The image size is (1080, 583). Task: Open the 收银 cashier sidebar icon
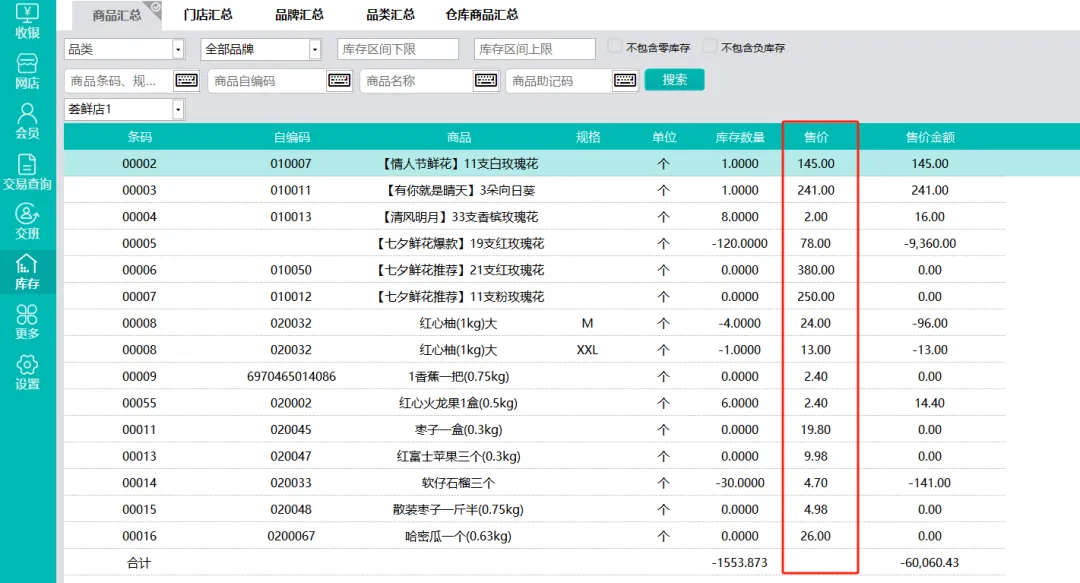click(27, 20)
